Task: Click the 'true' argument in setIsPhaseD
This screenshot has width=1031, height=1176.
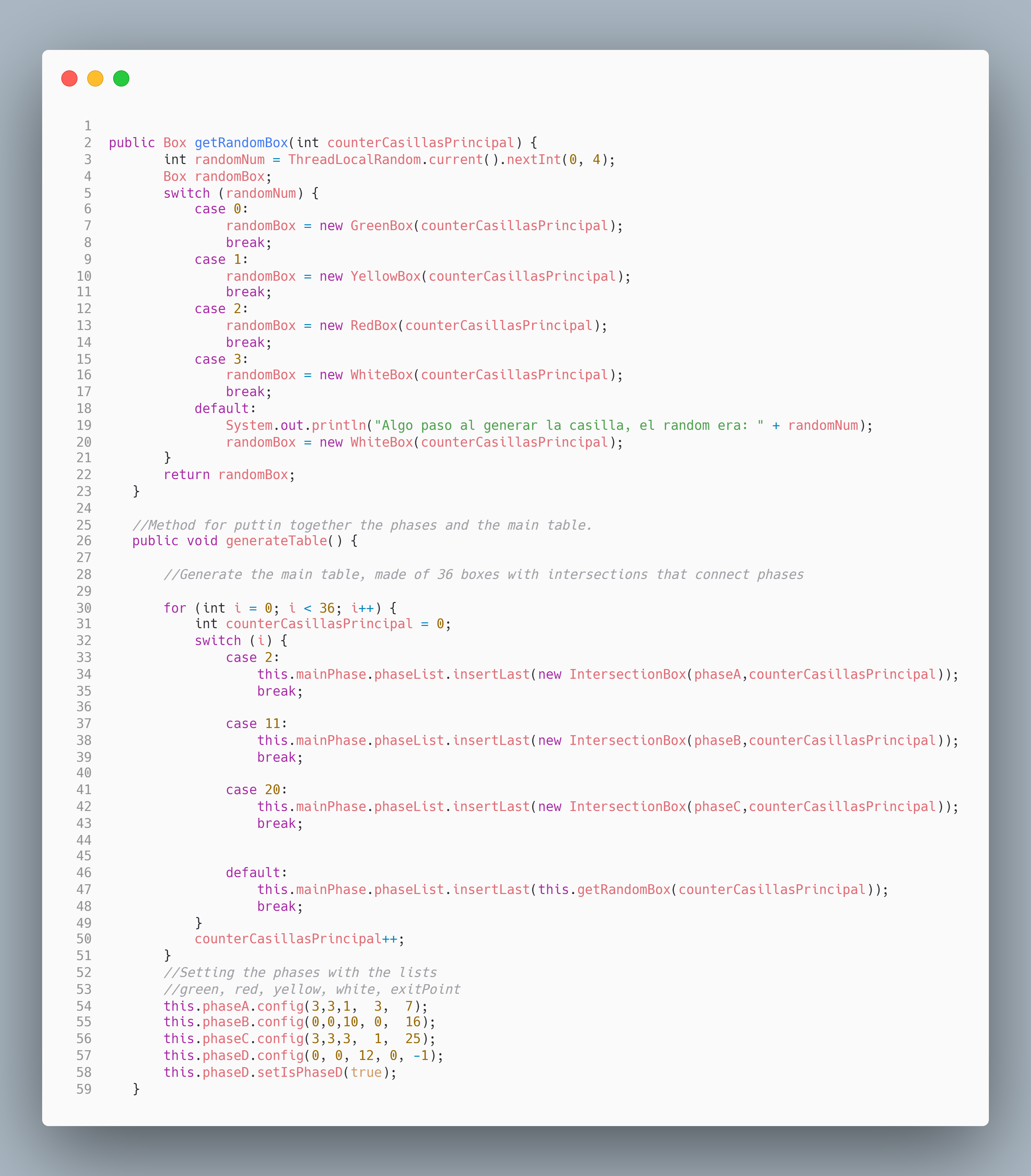Action: coord(366,1072)
